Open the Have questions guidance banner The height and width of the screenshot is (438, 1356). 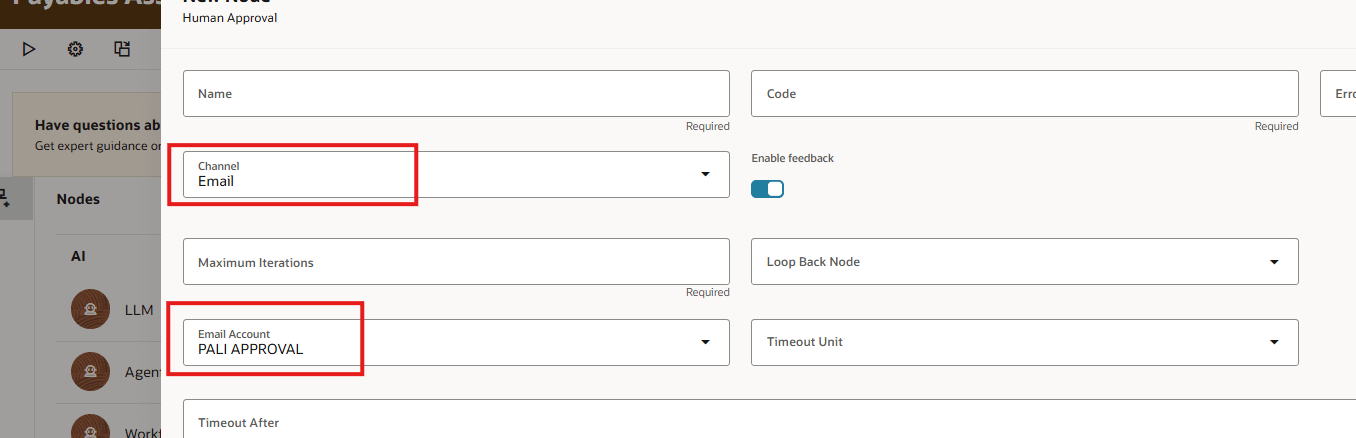tap(87, 135)
